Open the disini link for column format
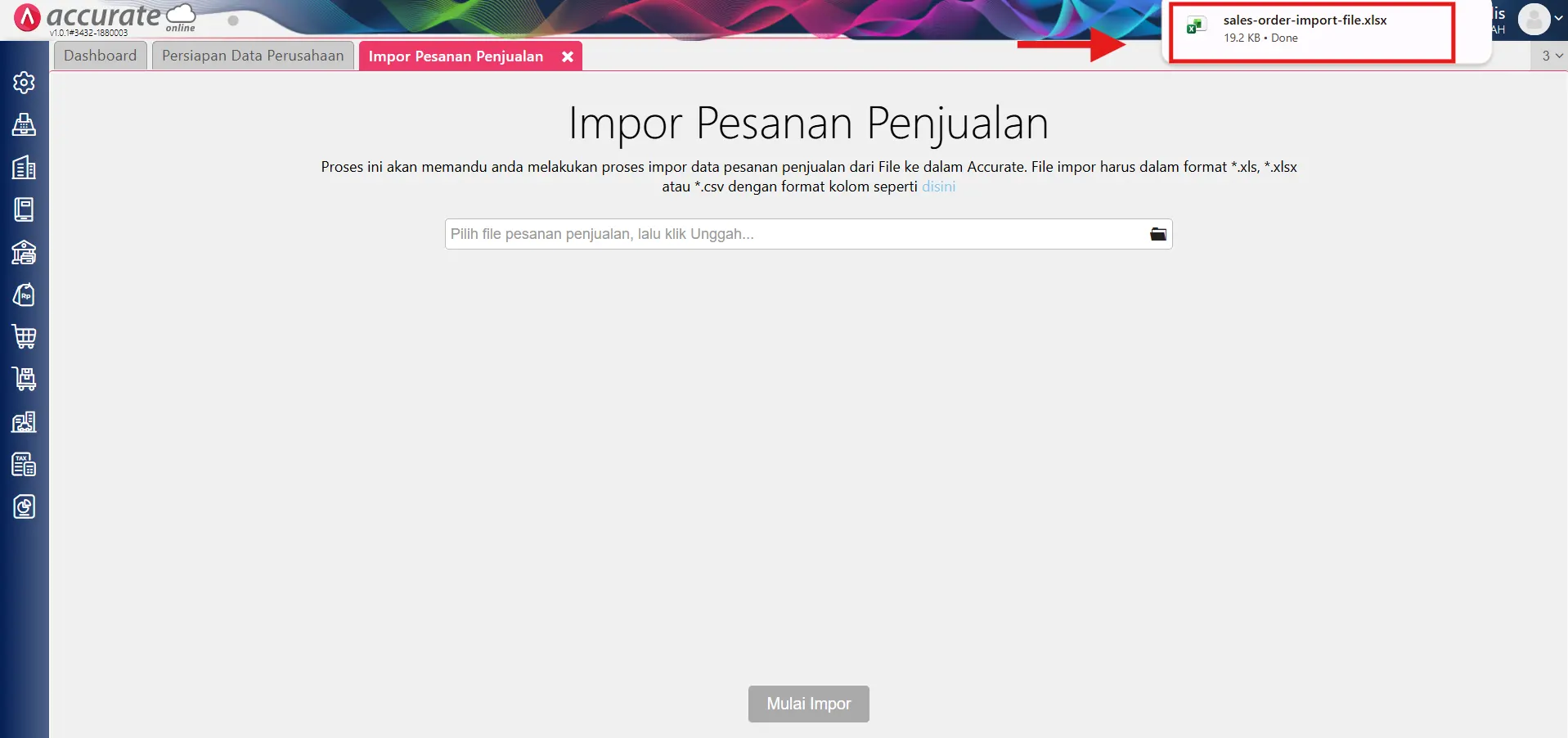The width and height of the screenshot is (1568, 738). 938,187
